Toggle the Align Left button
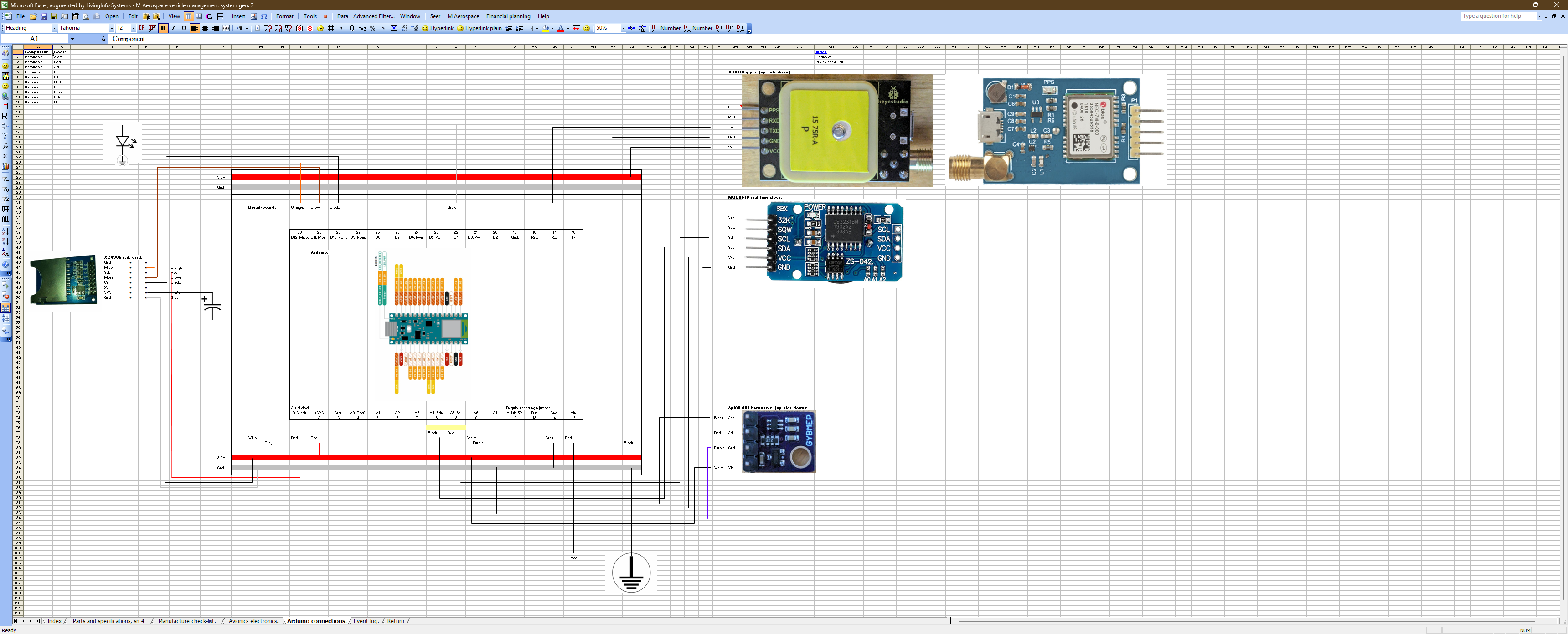Screen dimensions: 1568x634 pyautogui.click(x=194, y=28)
